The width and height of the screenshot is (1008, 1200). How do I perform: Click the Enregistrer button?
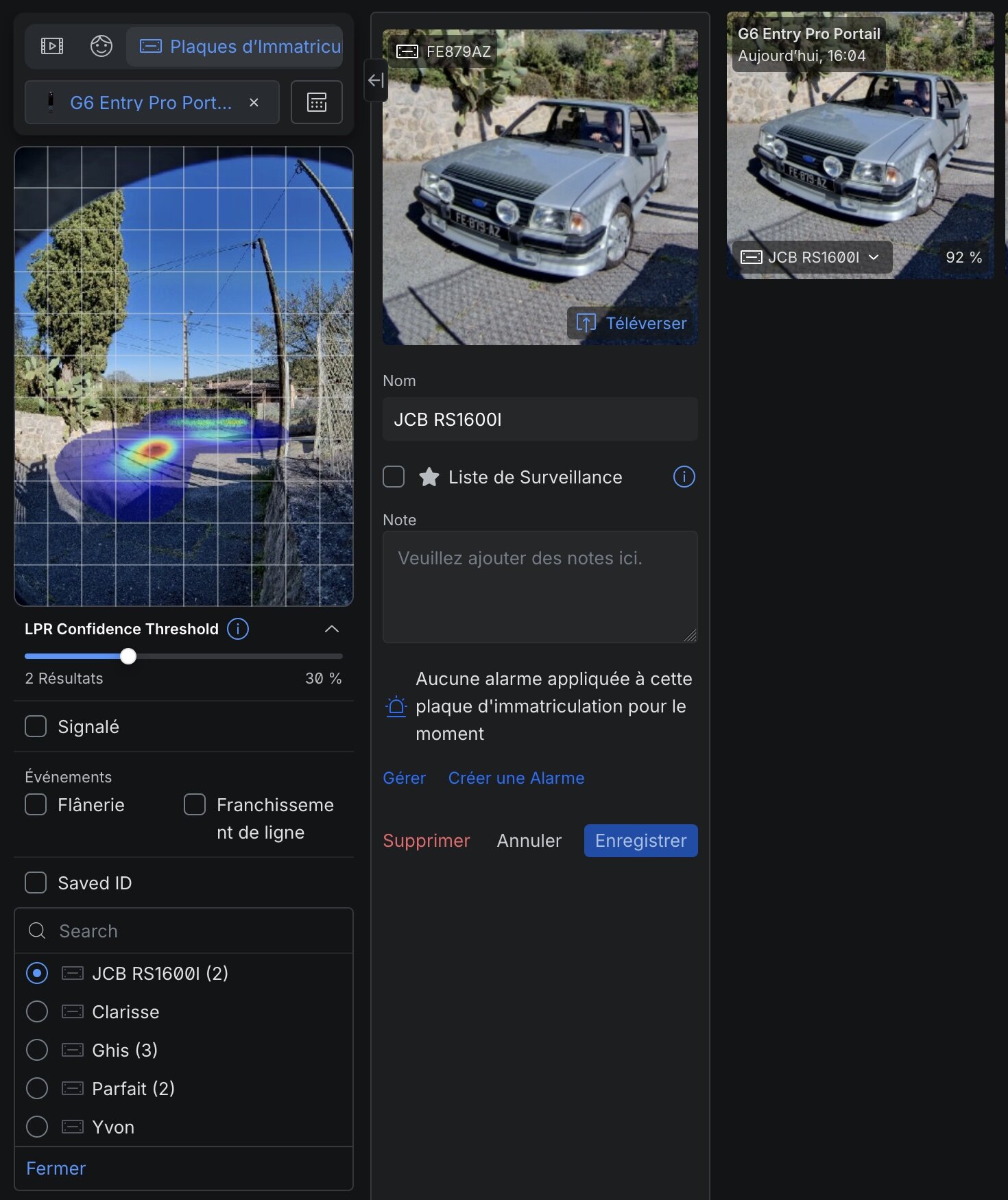tap(640, 840)
